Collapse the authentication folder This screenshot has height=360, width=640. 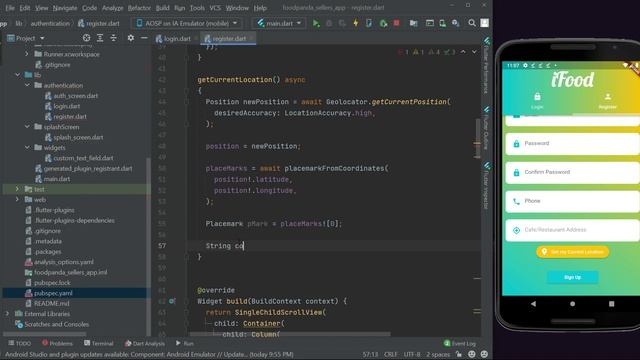pos(27,85)
